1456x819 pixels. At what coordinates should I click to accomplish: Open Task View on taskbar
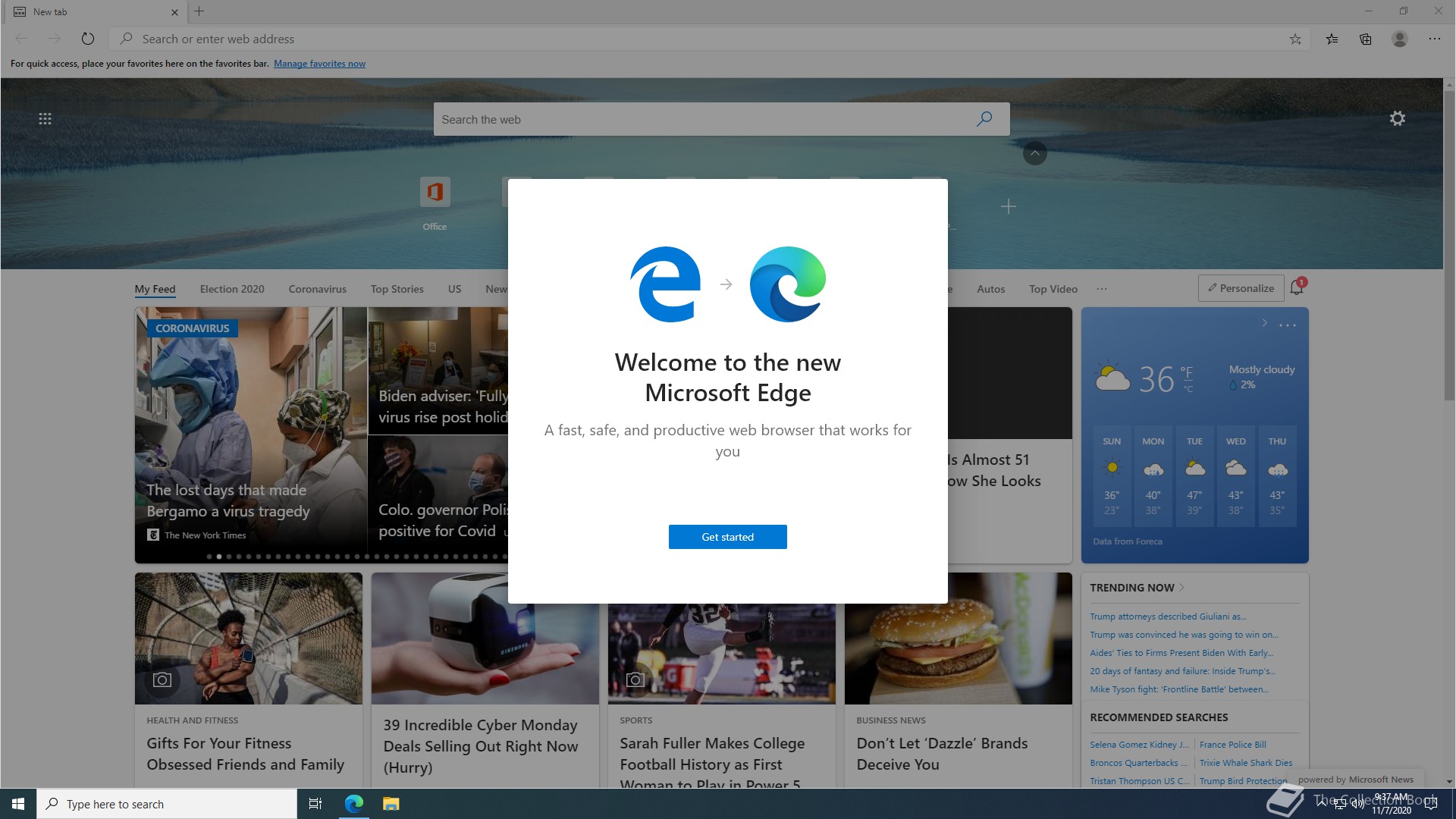(315, 804)
